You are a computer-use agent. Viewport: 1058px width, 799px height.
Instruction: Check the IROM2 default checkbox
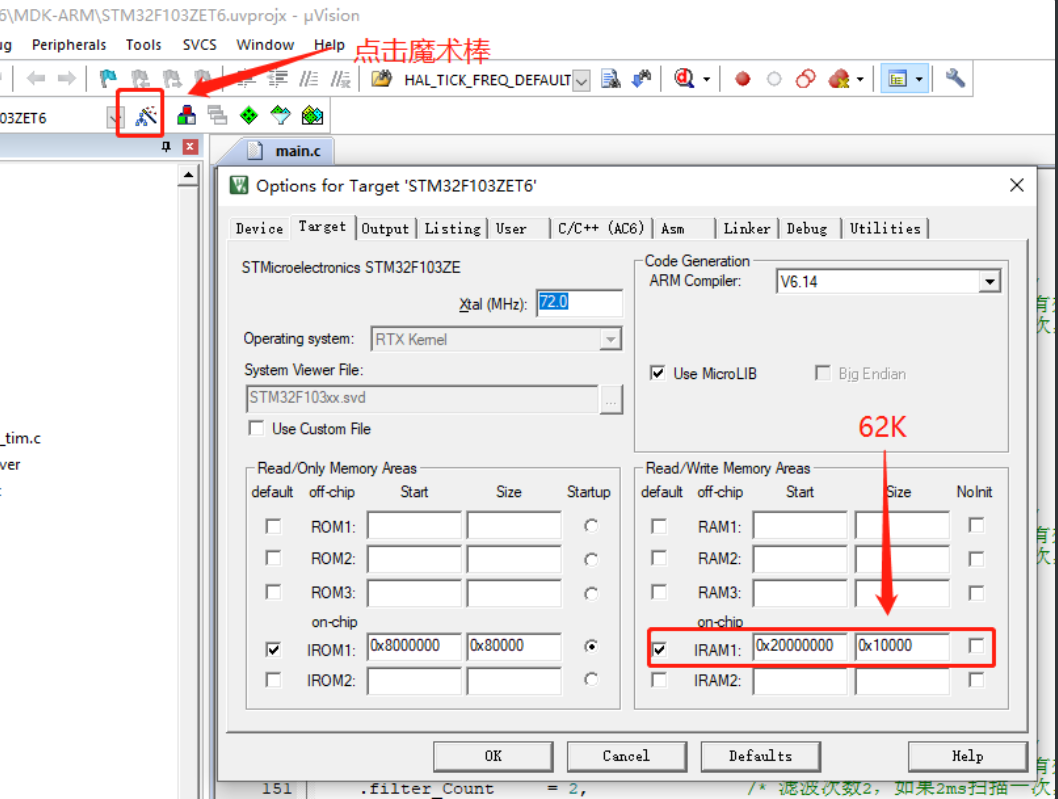click(x=273, y=680)
